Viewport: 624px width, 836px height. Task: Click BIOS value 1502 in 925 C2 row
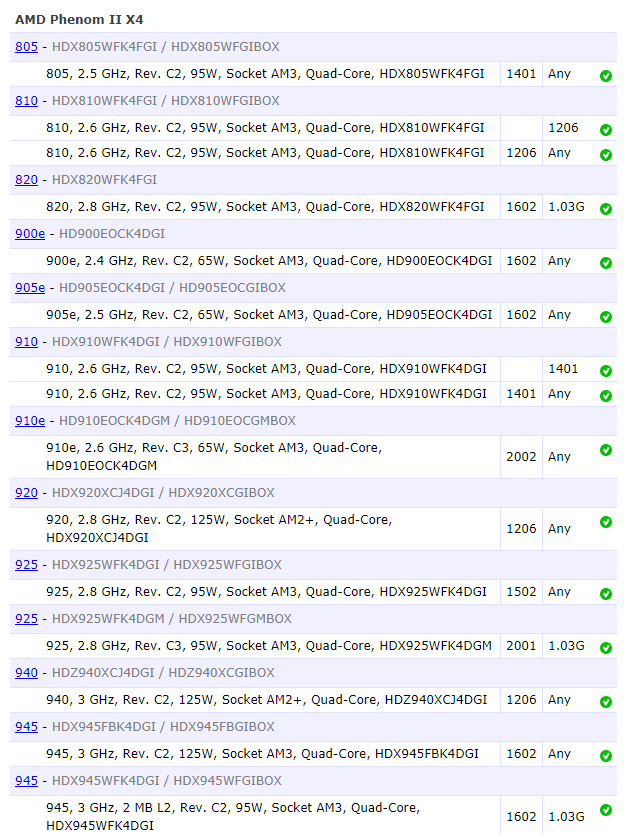(521, 591)
